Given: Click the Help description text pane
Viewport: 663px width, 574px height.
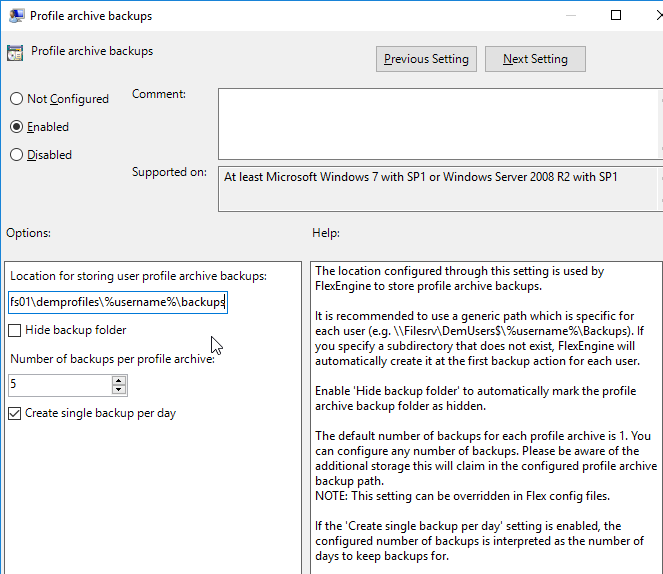Looking at the screenshot, I should [x=486, y=418].
